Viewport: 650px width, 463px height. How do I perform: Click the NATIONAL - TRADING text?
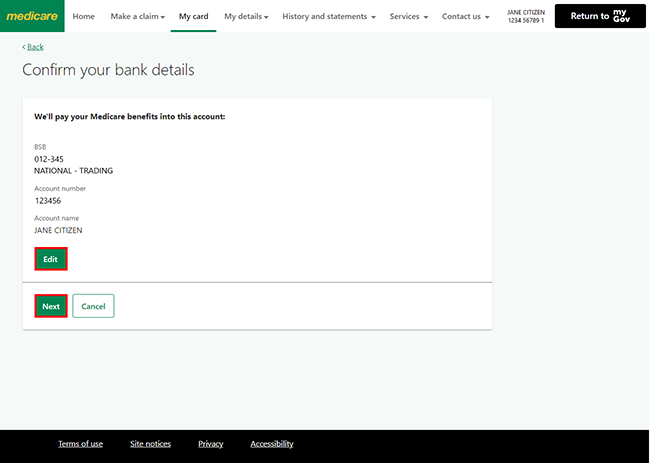click(x=73, y=171)
